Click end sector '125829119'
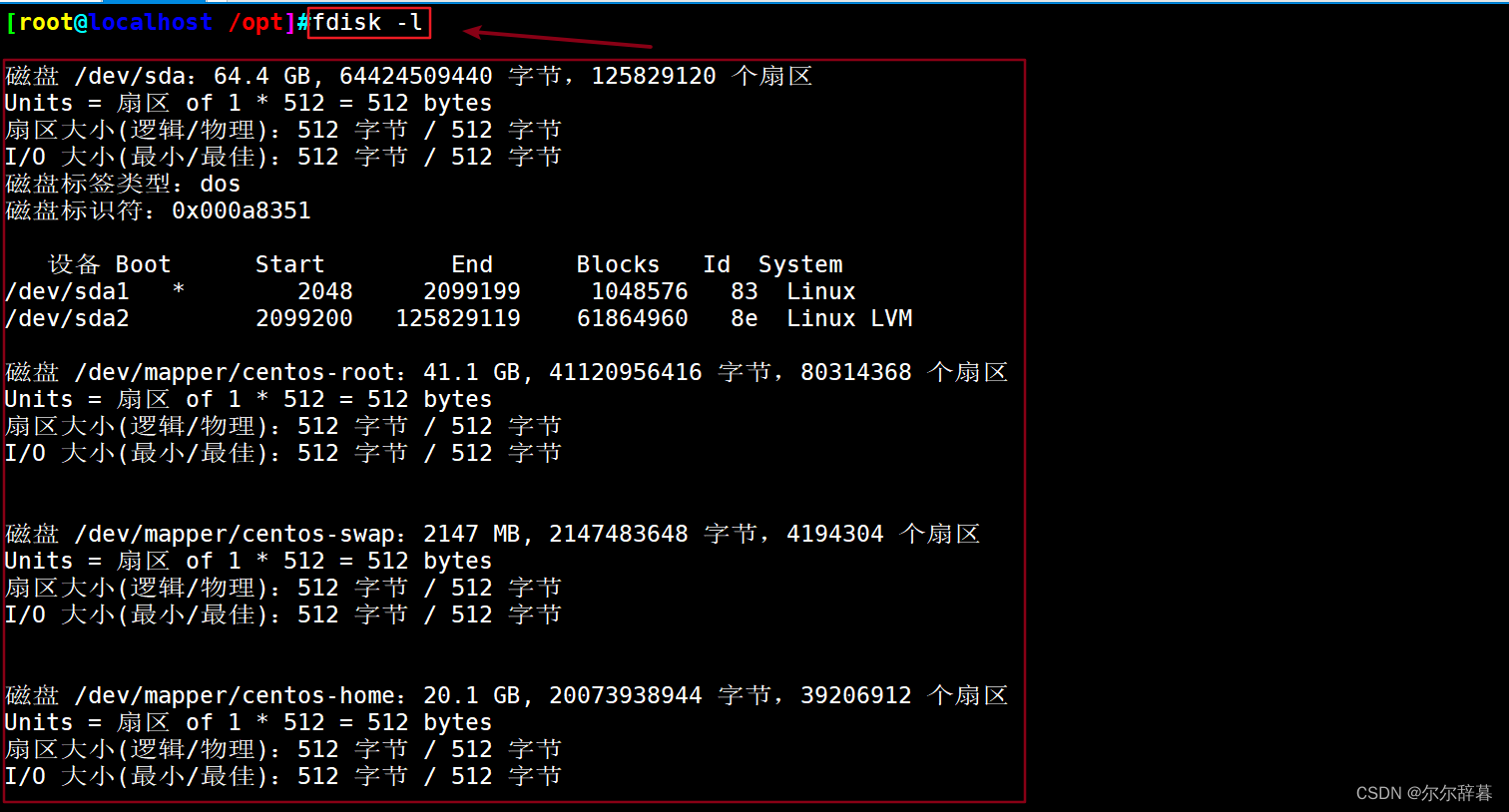Screen dimensions: 1509x812 pos(458,318)
